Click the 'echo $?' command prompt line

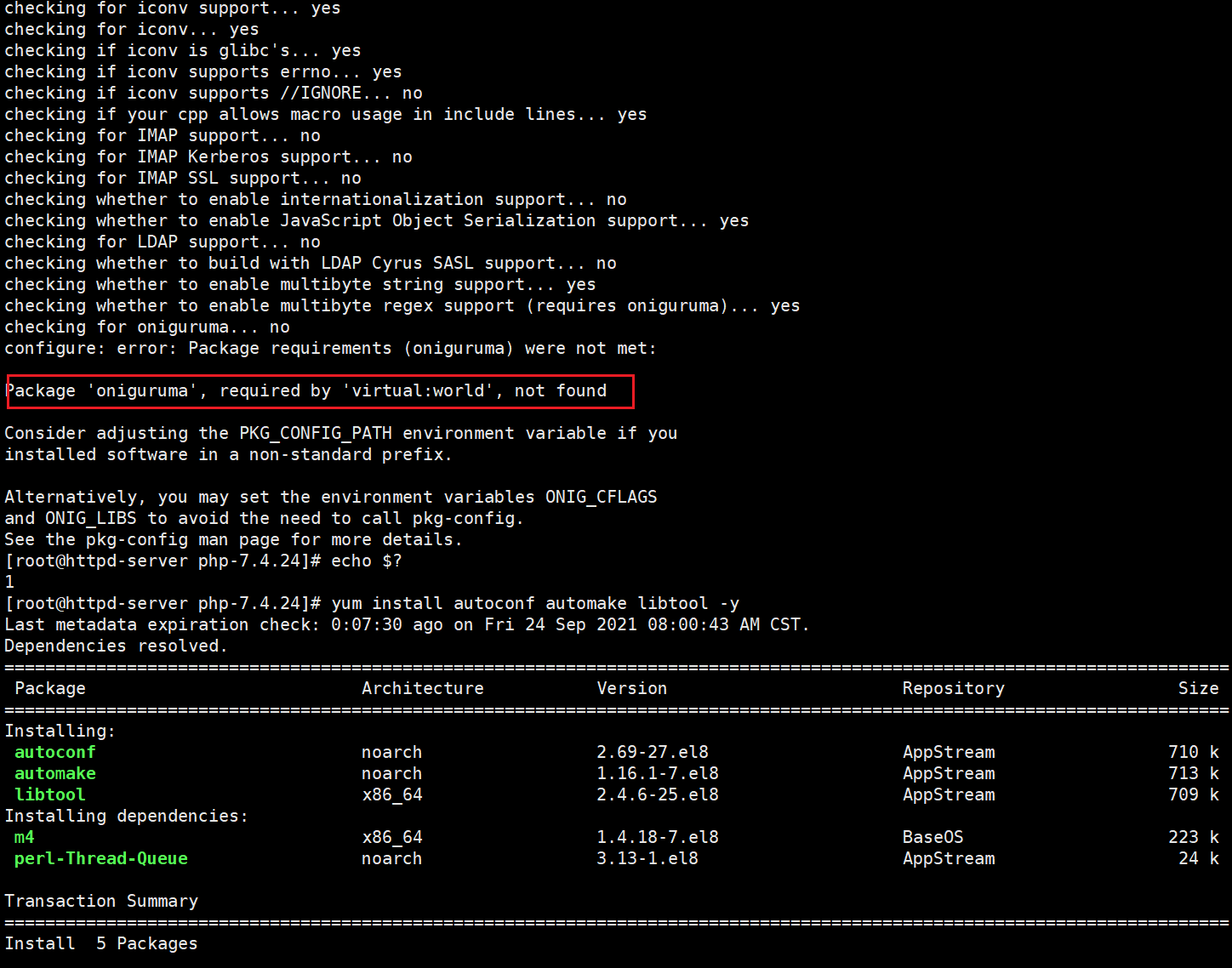(x=203, y=561)
